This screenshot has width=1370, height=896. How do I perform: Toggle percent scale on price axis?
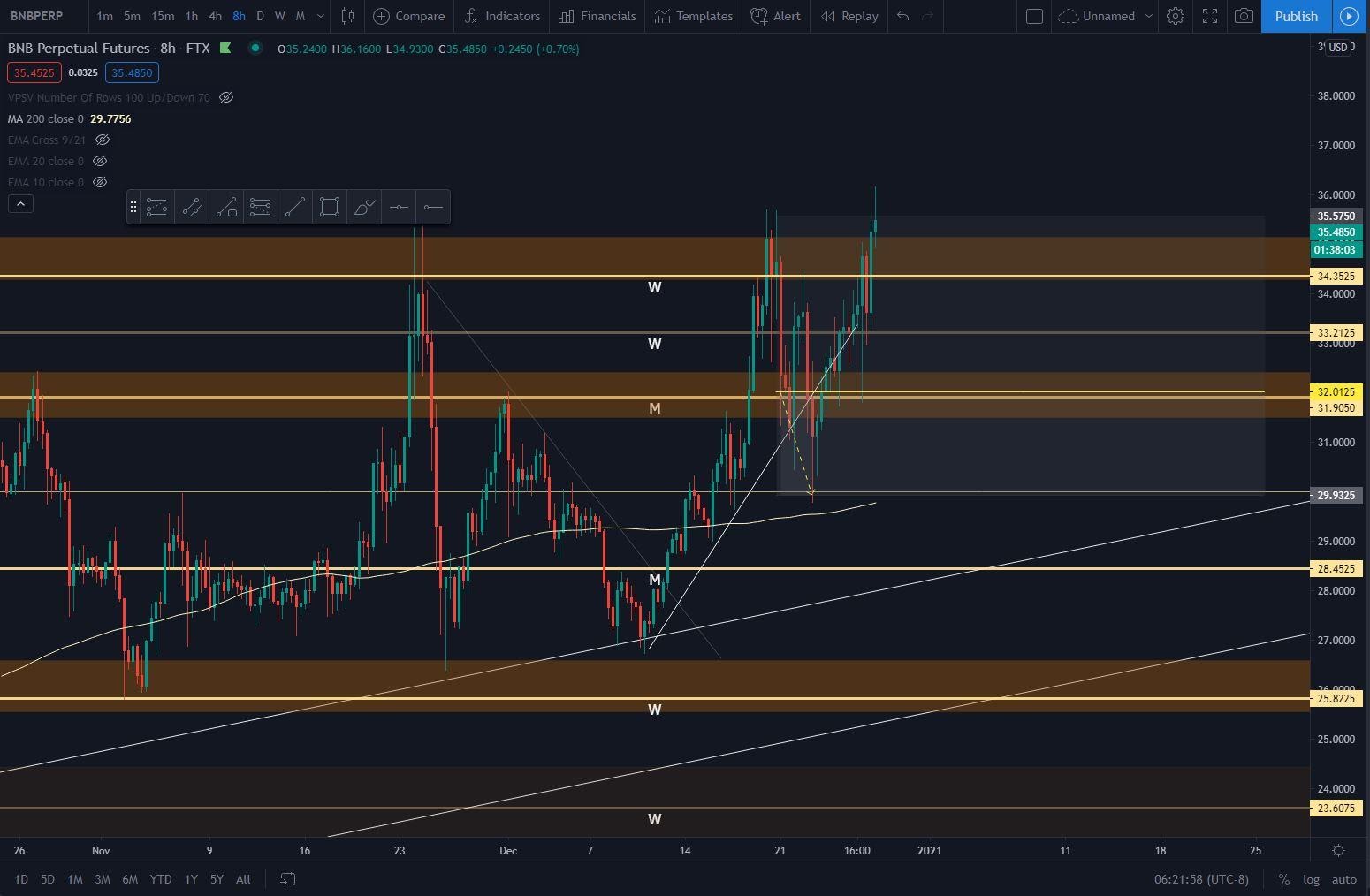click(x=1283, y=879)
